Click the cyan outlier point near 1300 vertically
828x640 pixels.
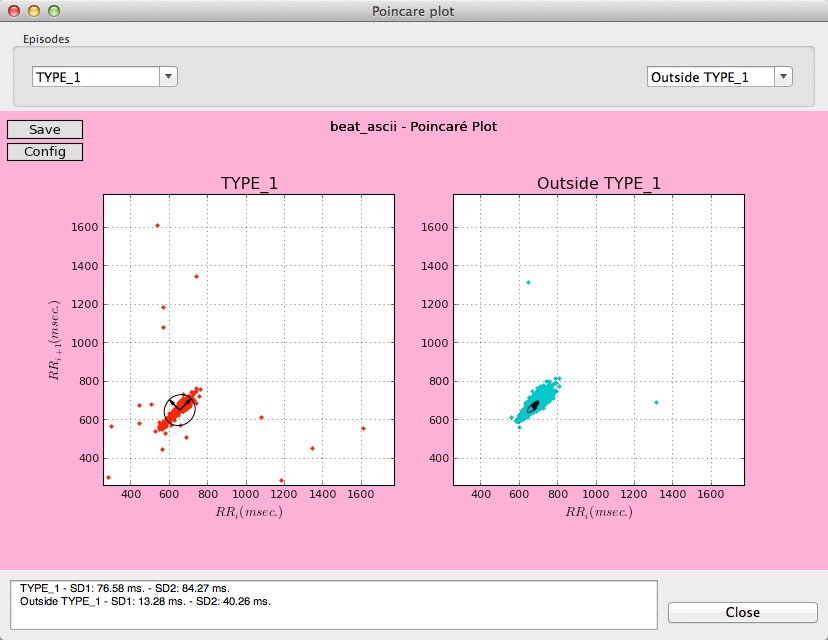point(529,283)
